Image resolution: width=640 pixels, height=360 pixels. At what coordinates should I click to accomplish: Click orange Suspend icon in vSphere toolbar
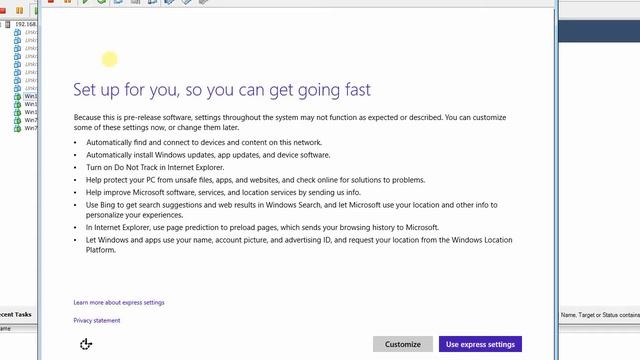tap(19, 11)
